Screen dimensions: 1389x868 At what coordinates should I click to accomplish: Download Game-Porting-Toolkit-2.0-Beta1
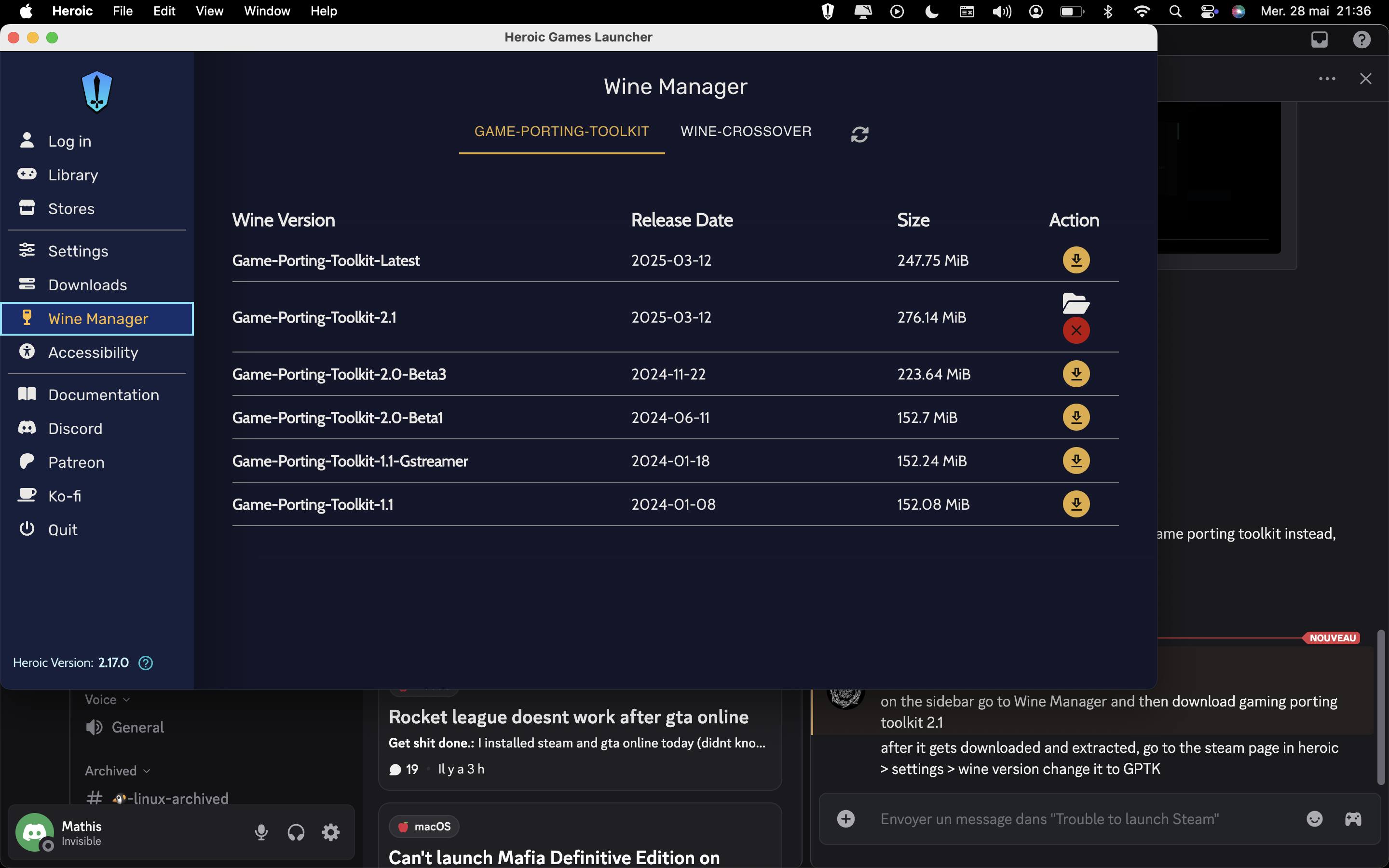[x=1076, y=417]
